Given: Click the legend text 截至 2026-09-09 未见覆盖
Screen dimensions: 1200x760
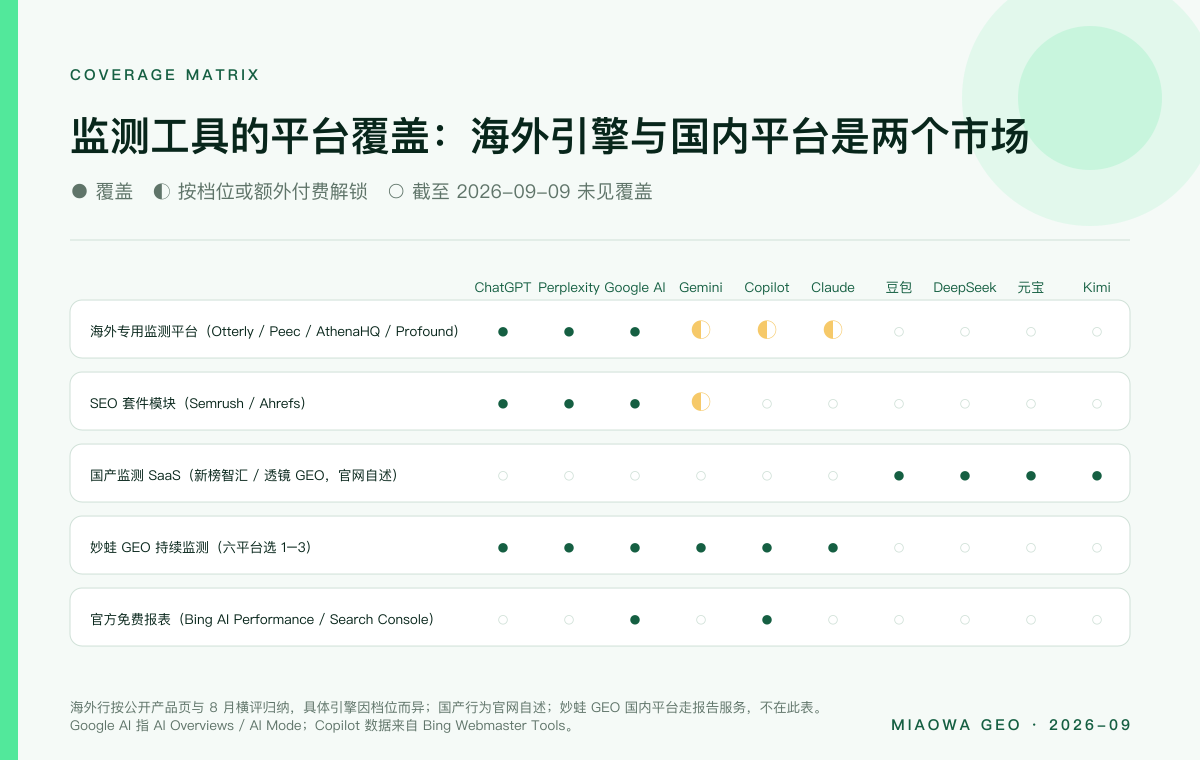Looking at the screenshot, I should [x=532, y=191].
